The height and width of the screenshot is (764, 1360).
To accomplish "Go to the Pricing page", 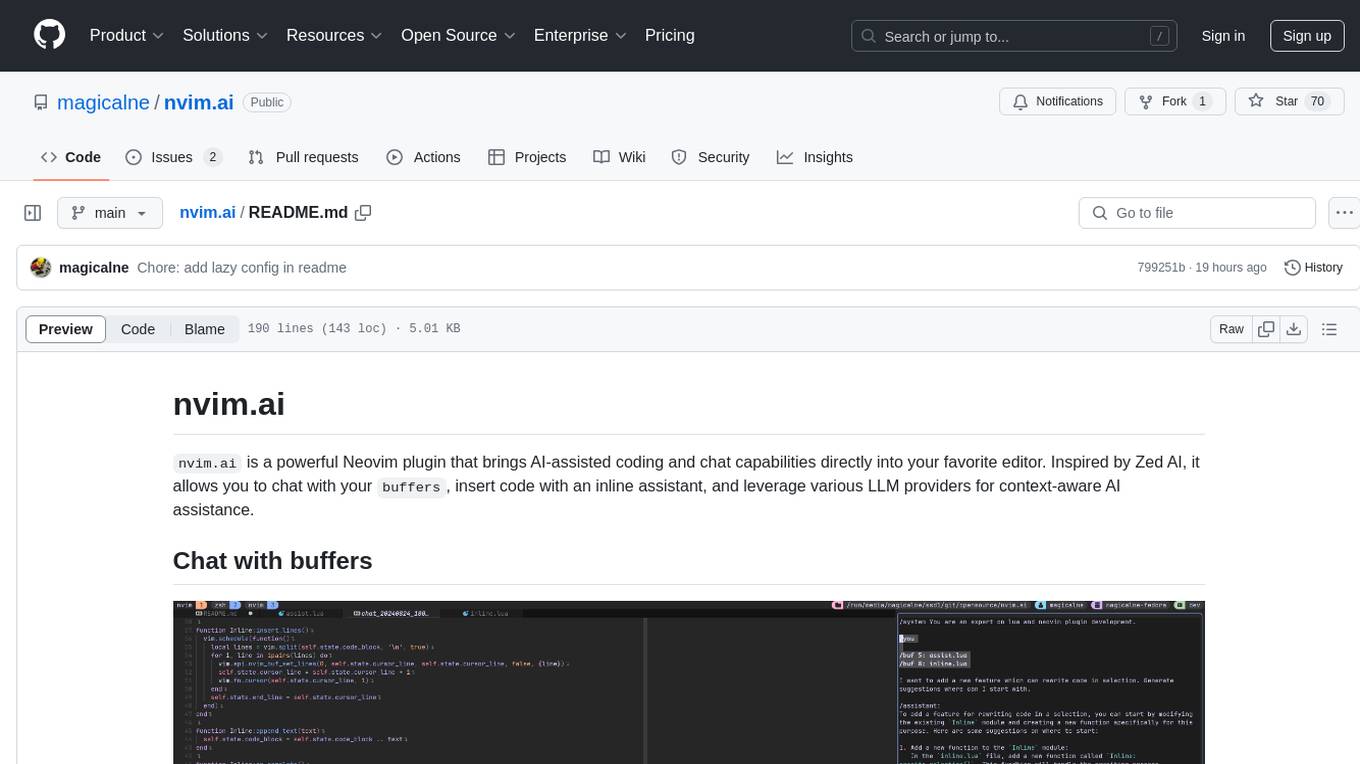I will pyautogui.click(x=670, y=35).
